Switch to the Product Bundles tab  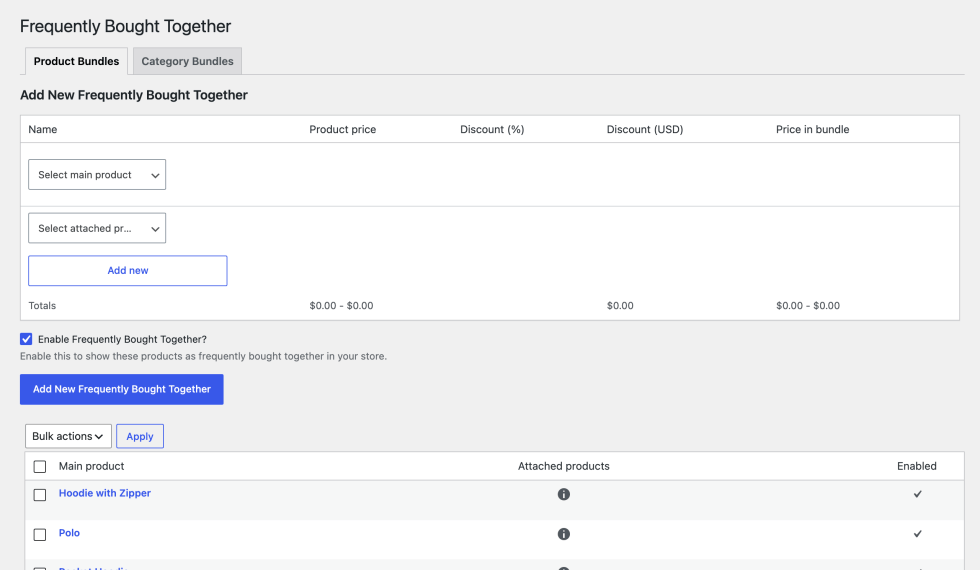76,61
